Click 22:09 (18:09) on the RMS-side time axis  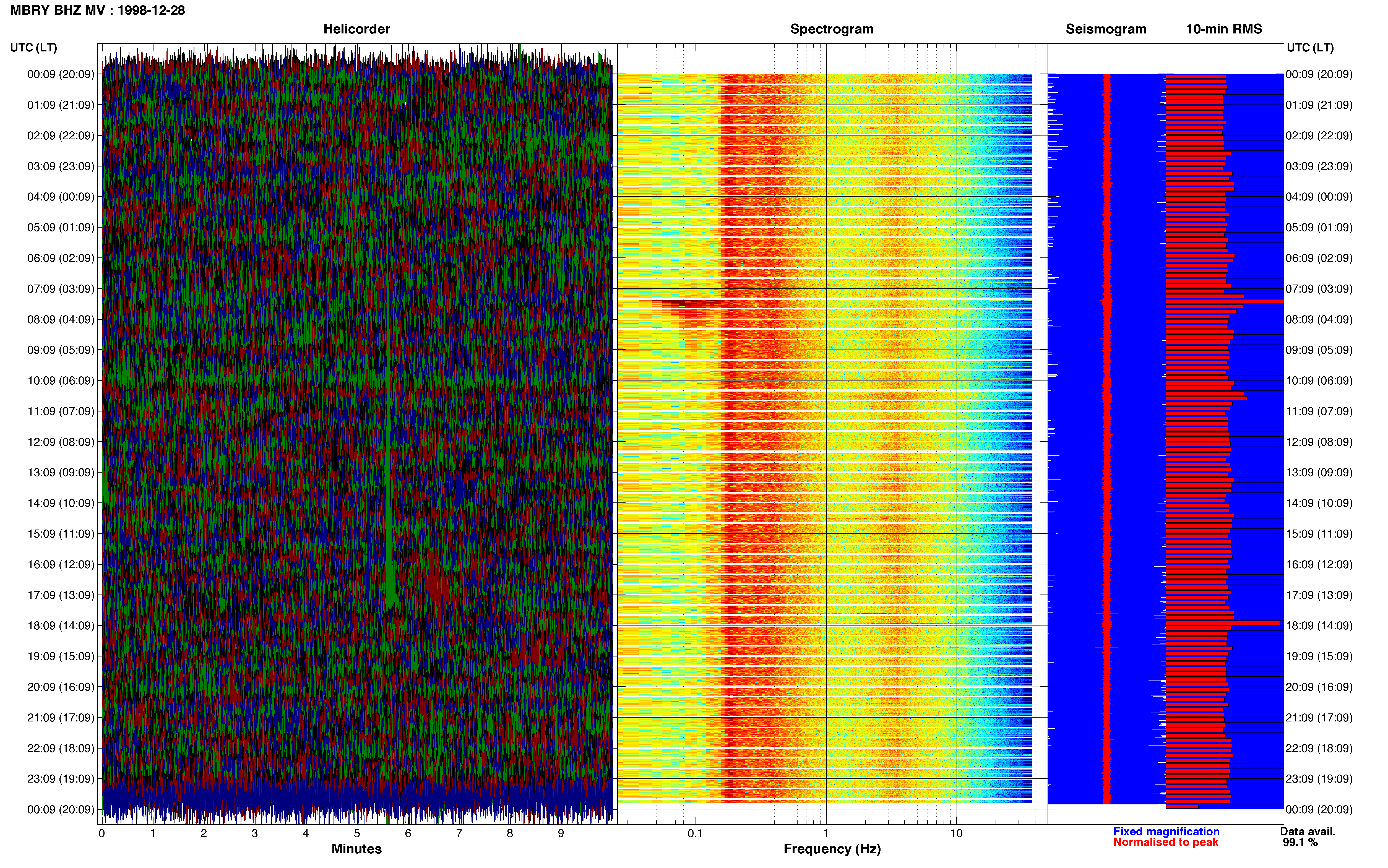click(x=1319, y=749)
